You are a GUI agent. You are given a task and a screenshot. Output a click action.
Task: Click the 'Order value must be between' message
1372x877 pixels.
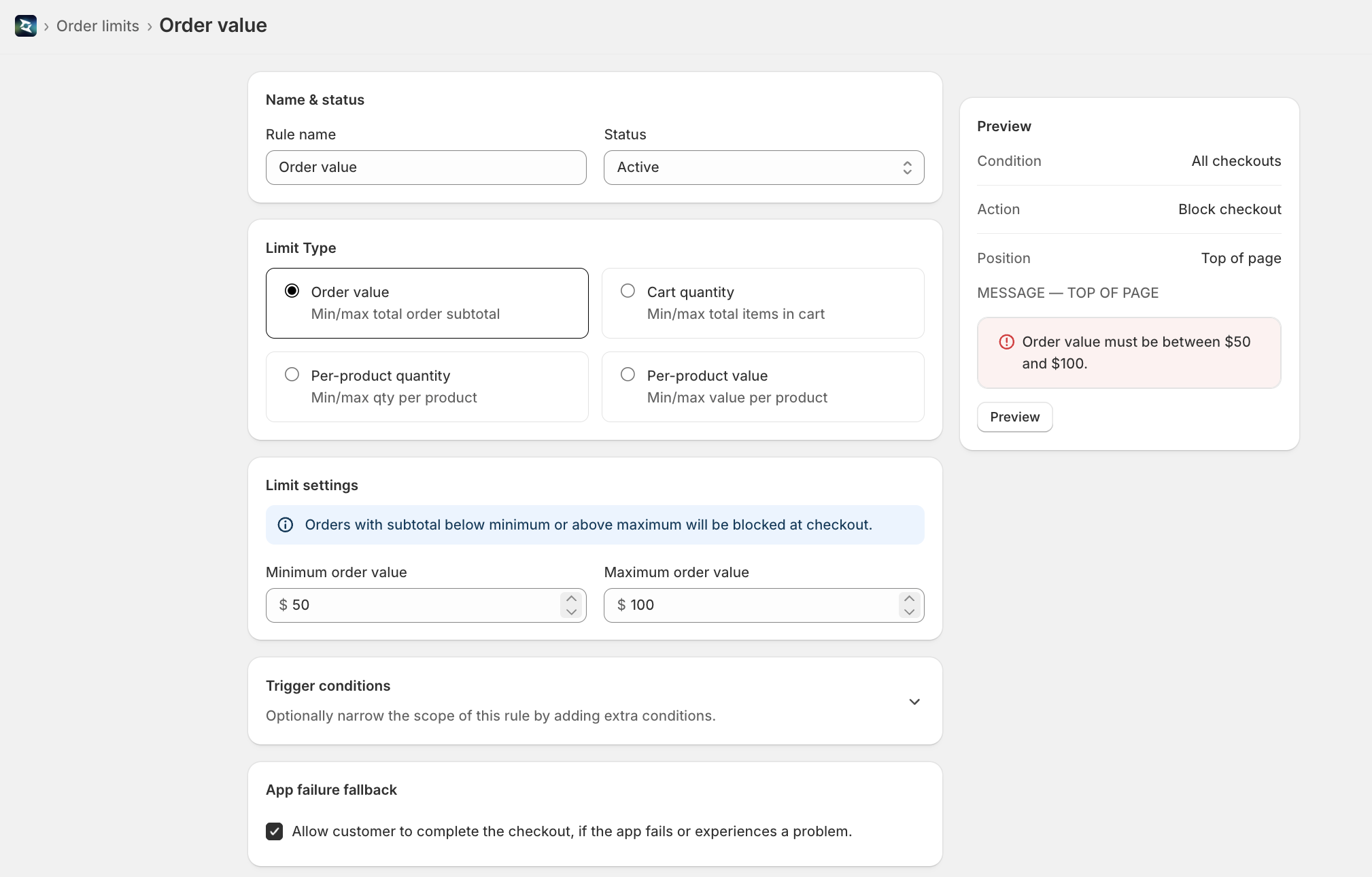coord(1136,353)
